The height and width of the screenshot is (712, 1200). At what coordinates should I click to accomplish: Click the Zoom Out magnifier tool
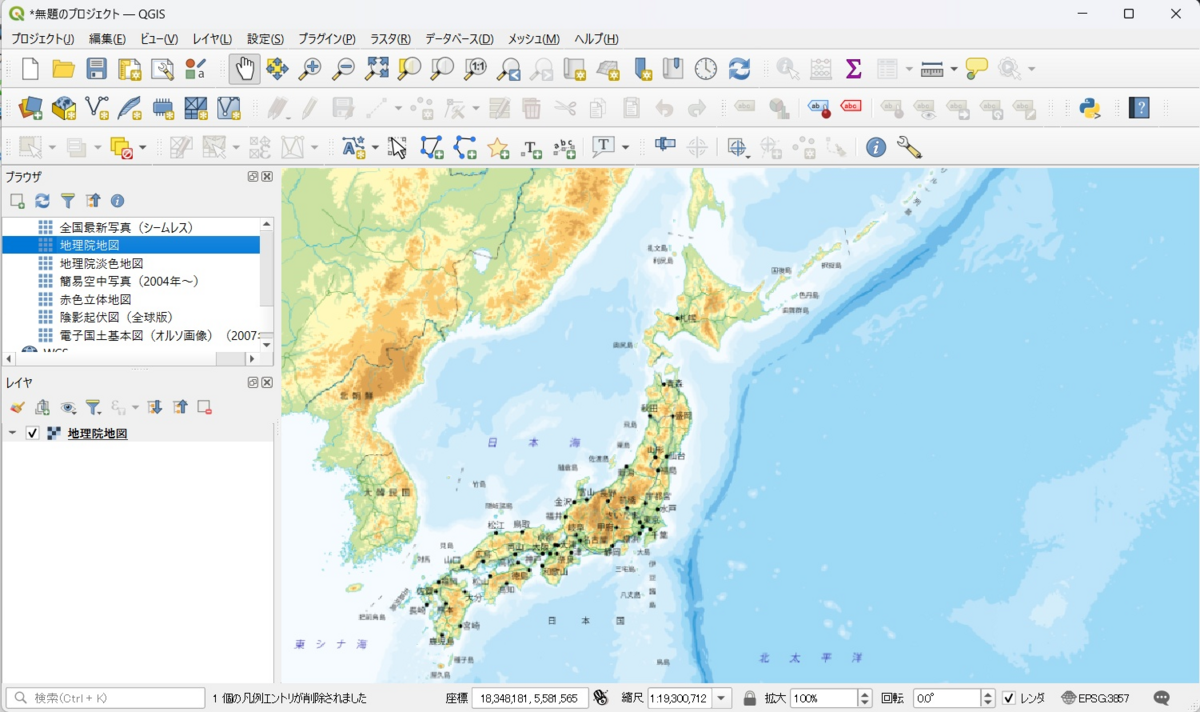coord(343,69)
